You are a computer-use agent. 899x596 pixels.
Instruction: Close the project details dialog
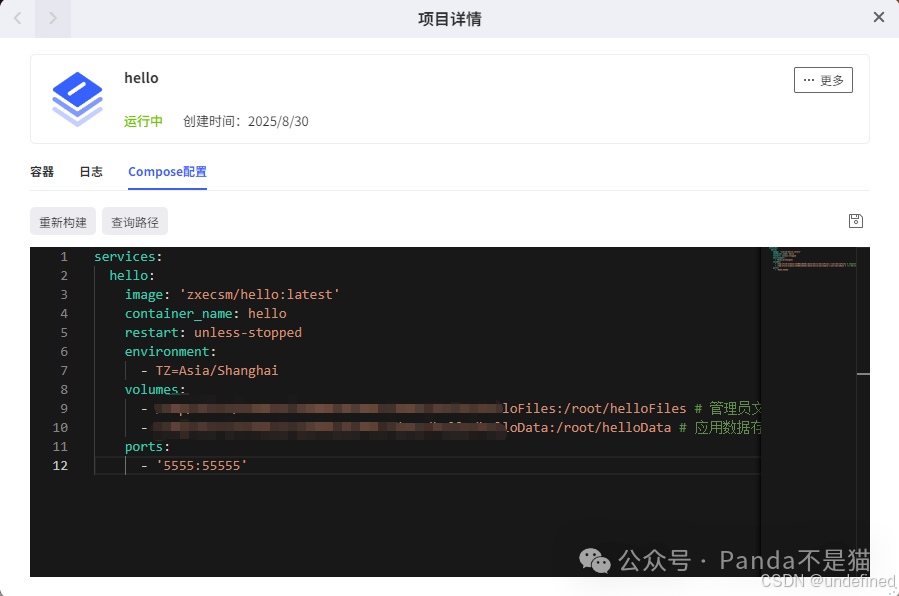878,17
